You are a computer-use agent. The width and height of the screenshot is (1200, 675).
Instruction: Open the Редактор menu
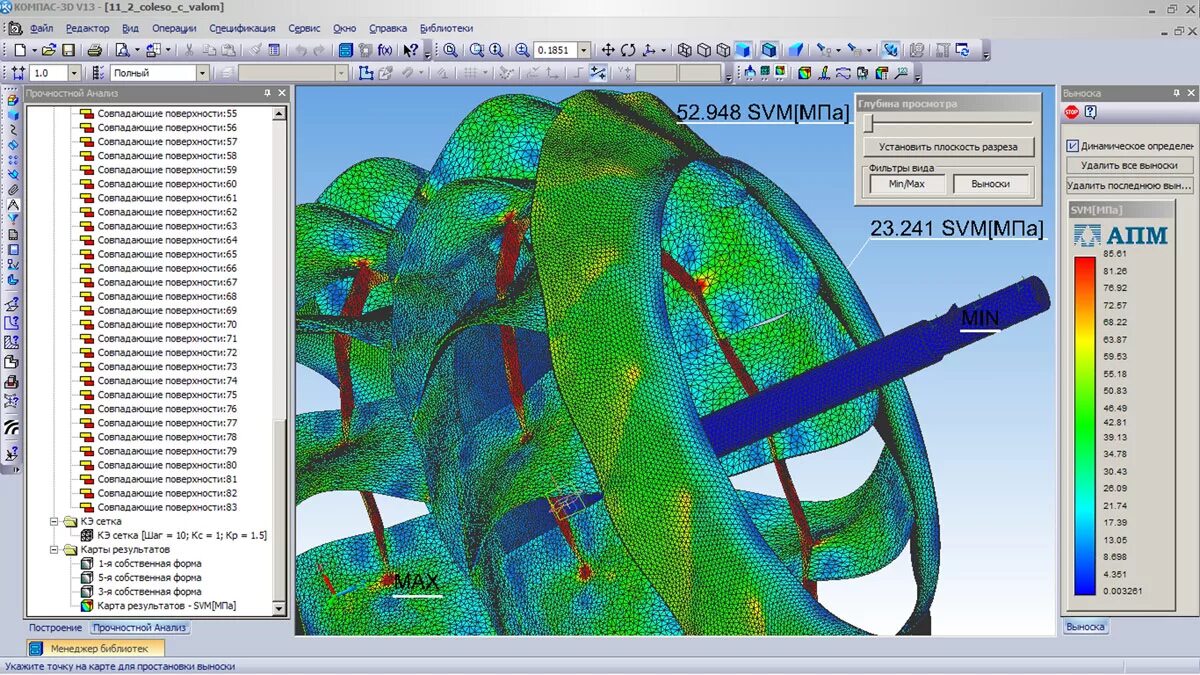[x=88, y=29]
